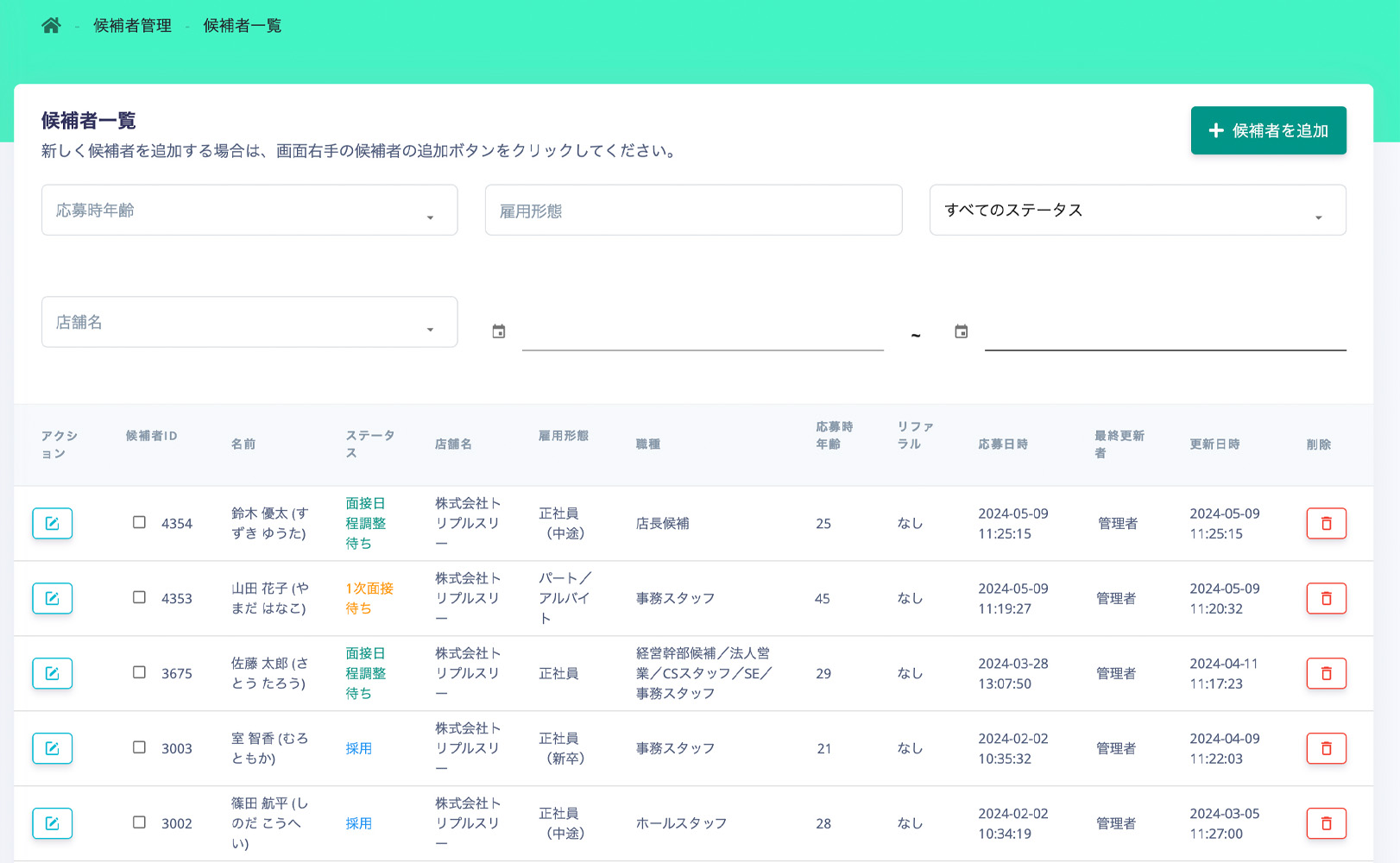
Task: Edit candidate 4353
Action: (53, 598)
